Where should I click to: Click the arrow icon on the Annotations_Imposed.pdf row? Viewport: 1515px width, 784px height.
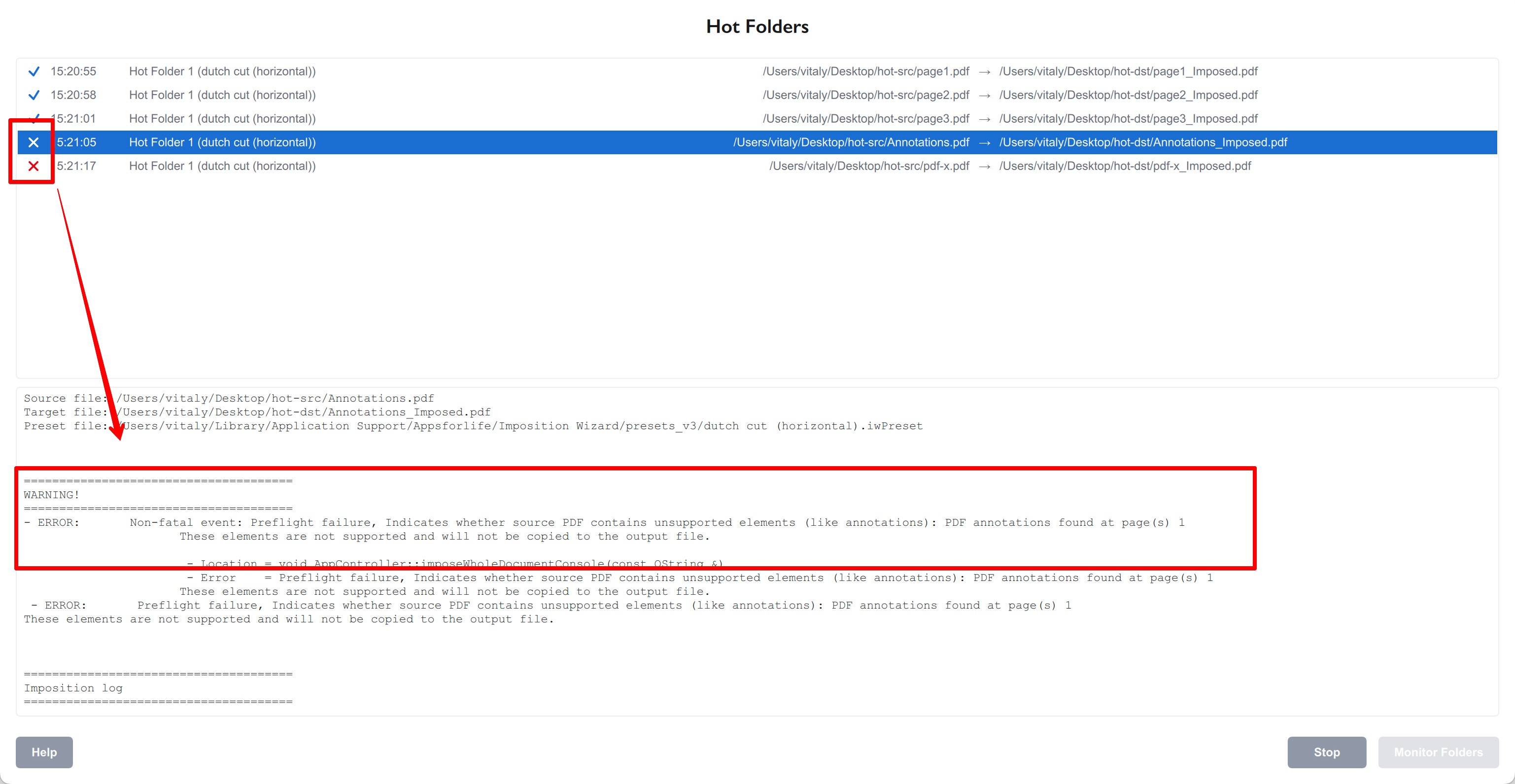(x=985, y=142)
